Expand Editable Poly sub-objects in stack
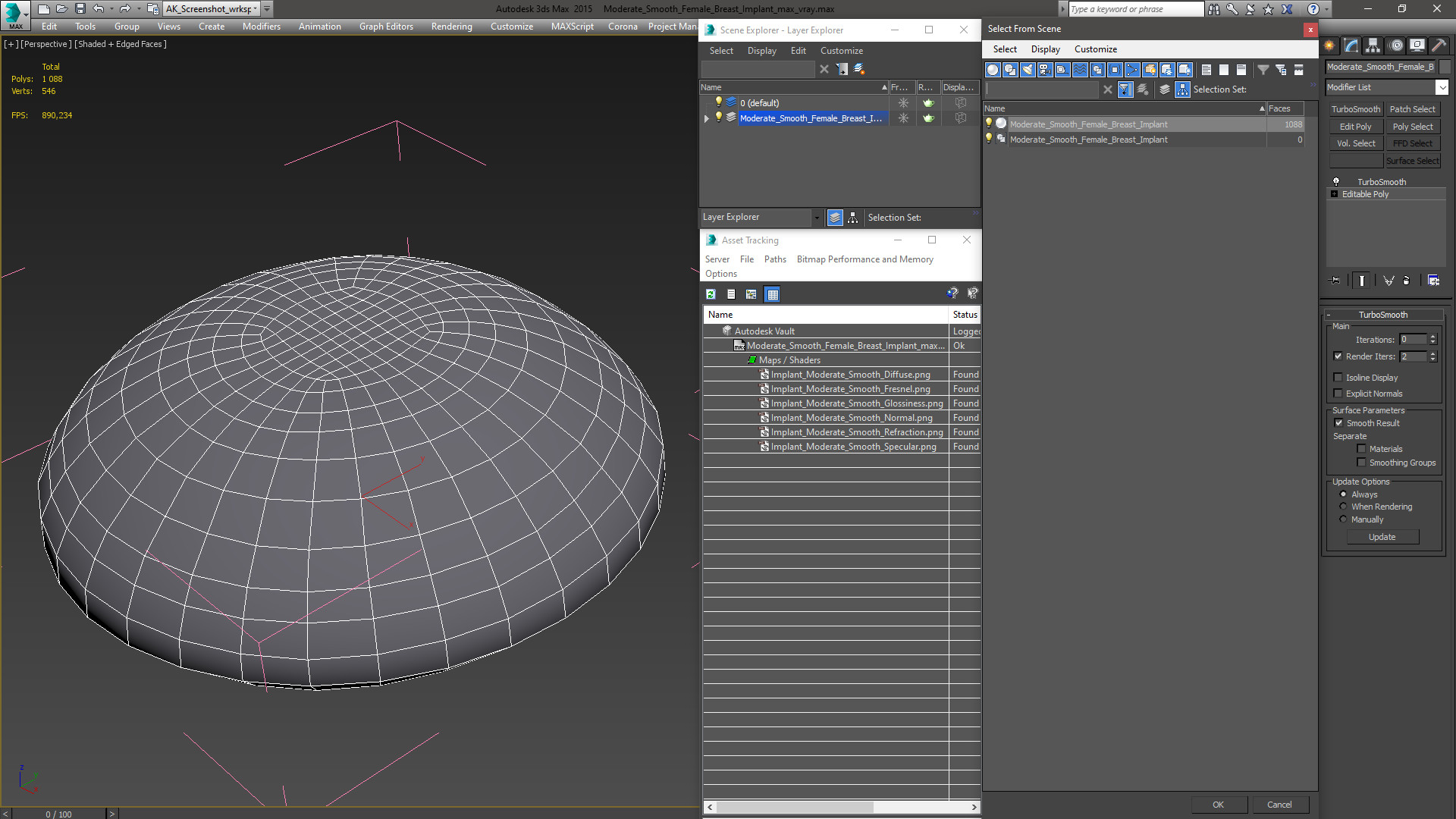The height and width of the screenshot is (819, 1456). (1335, 194)
